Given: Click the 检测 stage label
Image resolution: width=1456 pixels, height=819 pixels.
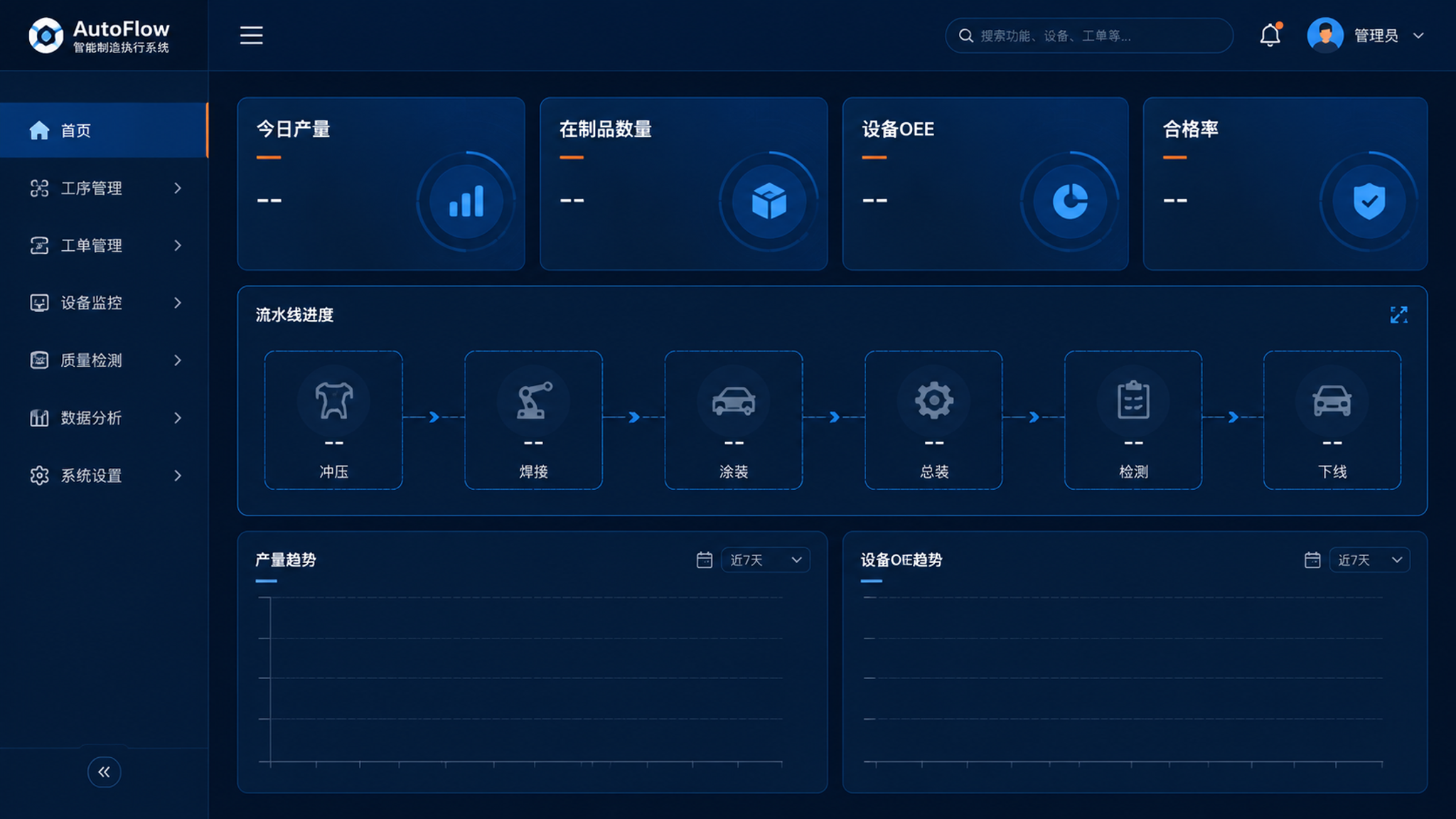Looking at the screenshot, I should coord(1133,472).
